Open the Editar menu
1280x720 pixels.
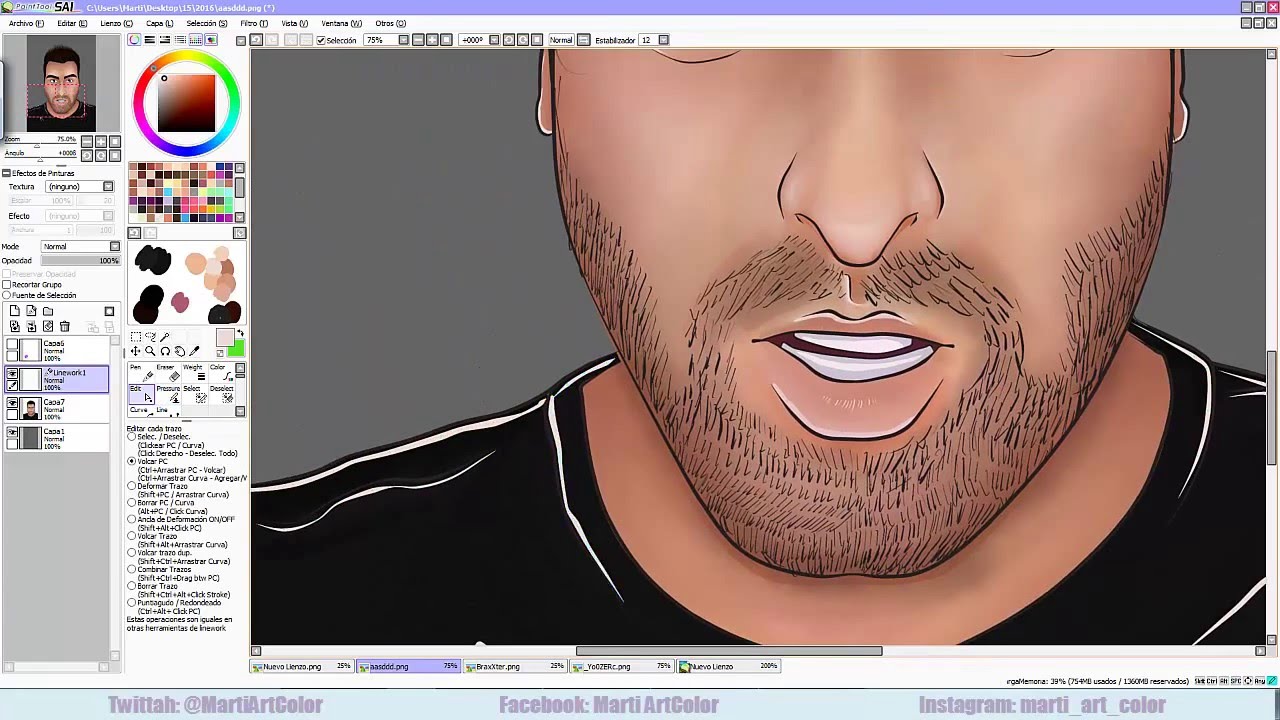coord(72,23)
